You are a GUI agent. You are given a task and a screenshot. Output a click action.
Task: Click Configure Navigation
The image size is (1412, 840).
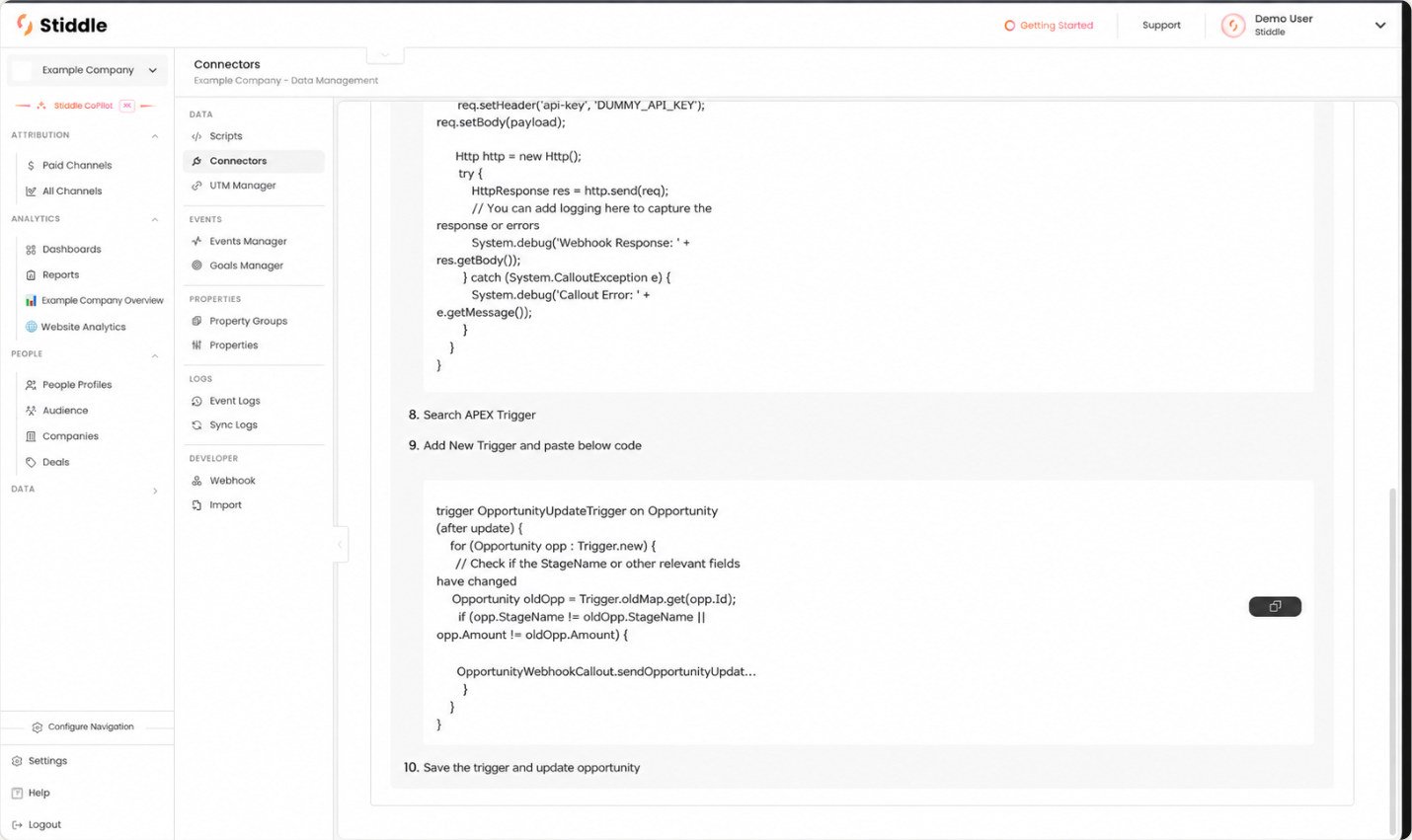pyautogui.click(x=83, y=727)
